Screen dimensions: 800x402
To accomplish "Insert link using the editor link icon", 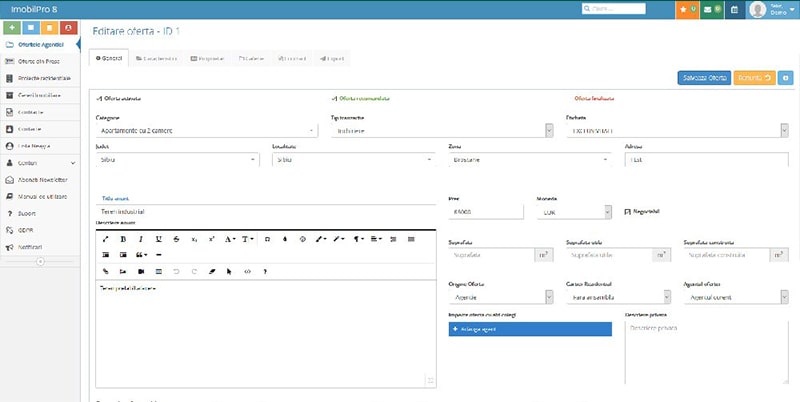I will (x=106, y=271).
